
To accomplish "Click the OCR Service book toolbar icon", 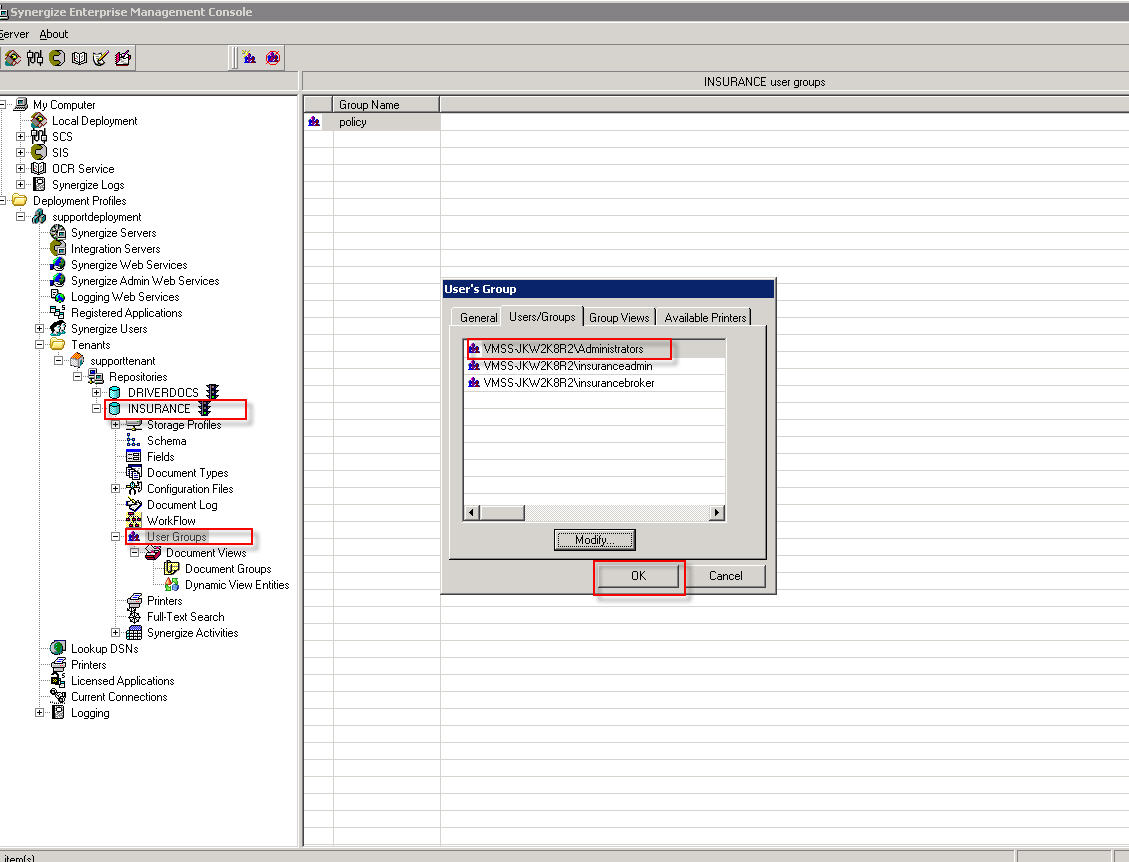I will click(79, 58).
